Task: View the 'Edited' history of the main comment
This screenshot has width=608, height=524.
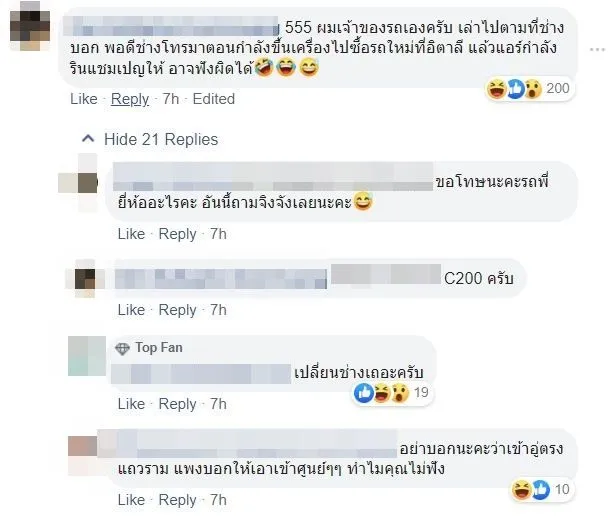Action: 214,99
